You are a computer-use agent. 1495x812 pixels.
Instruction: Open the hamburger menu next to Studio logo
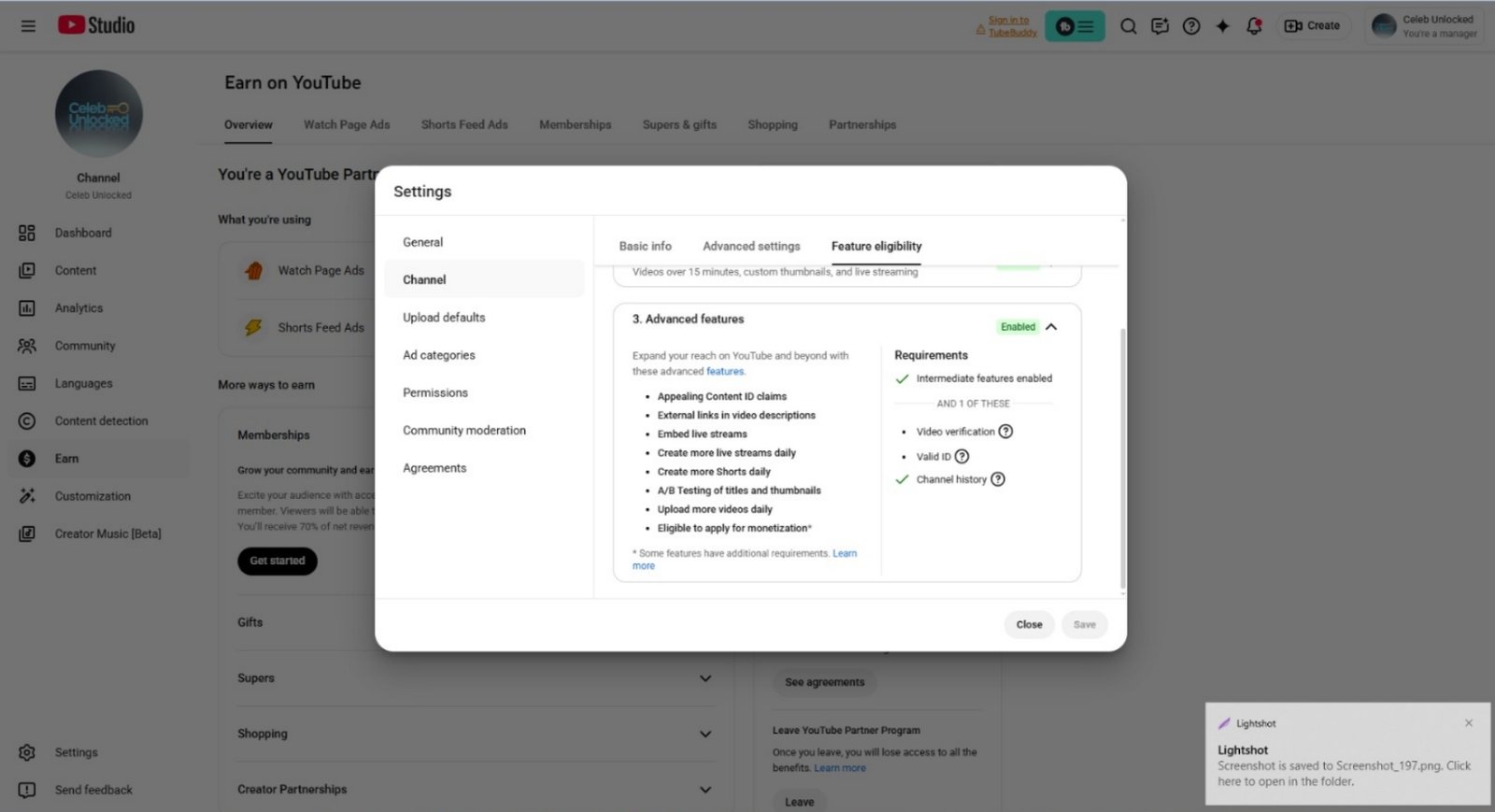(x=28, y=26)
